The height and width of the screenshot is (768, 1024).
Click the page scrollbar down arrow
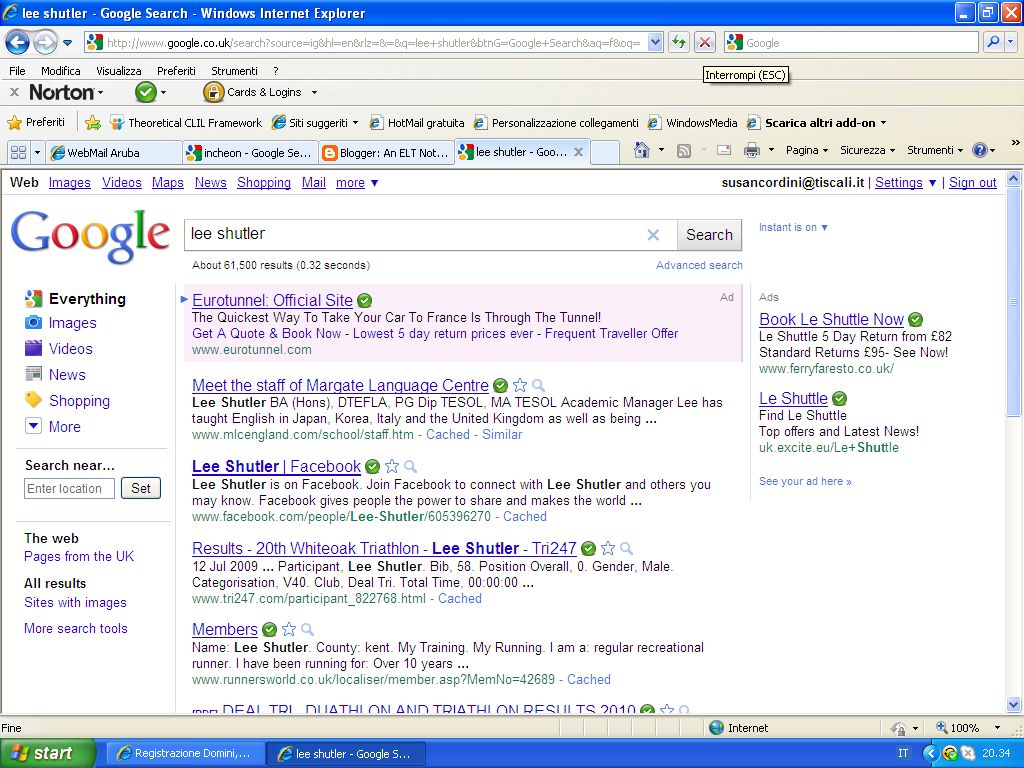(1014, 705)
